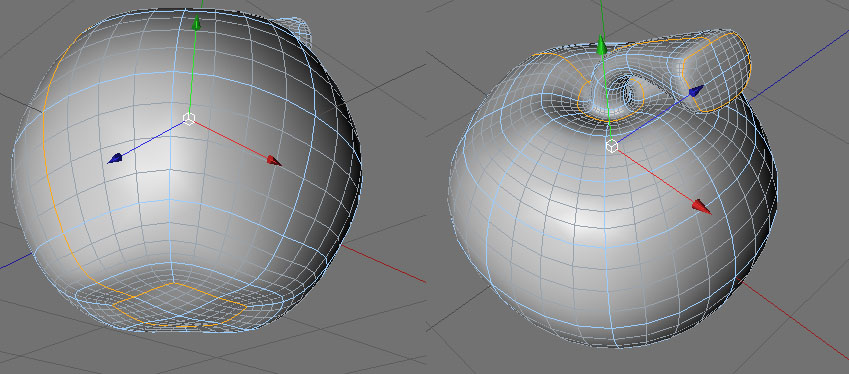Grab the green Y-axis arrow on the bottom-view apple
Image resolution: width=849 pixels, height=374 pixels.
(197, 23)
